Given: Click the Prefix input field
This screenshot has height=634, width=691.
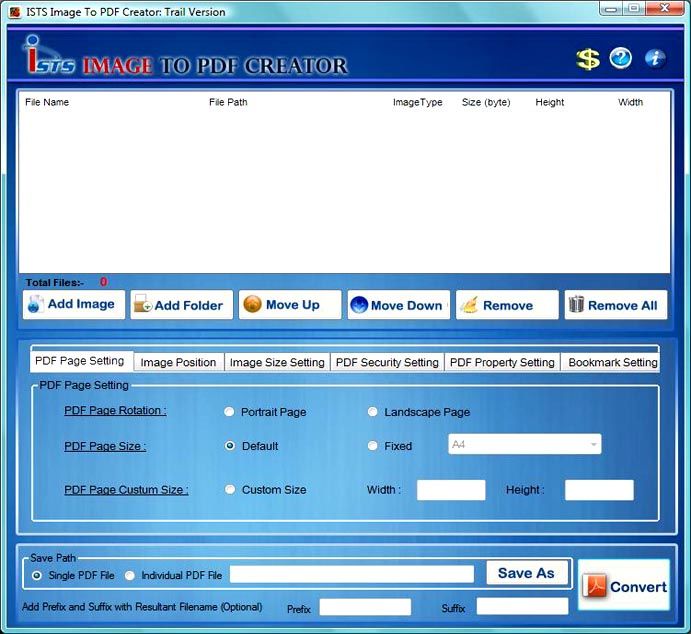Looking at the screenshot, I should pyautogui.click(x=365, y=607).
